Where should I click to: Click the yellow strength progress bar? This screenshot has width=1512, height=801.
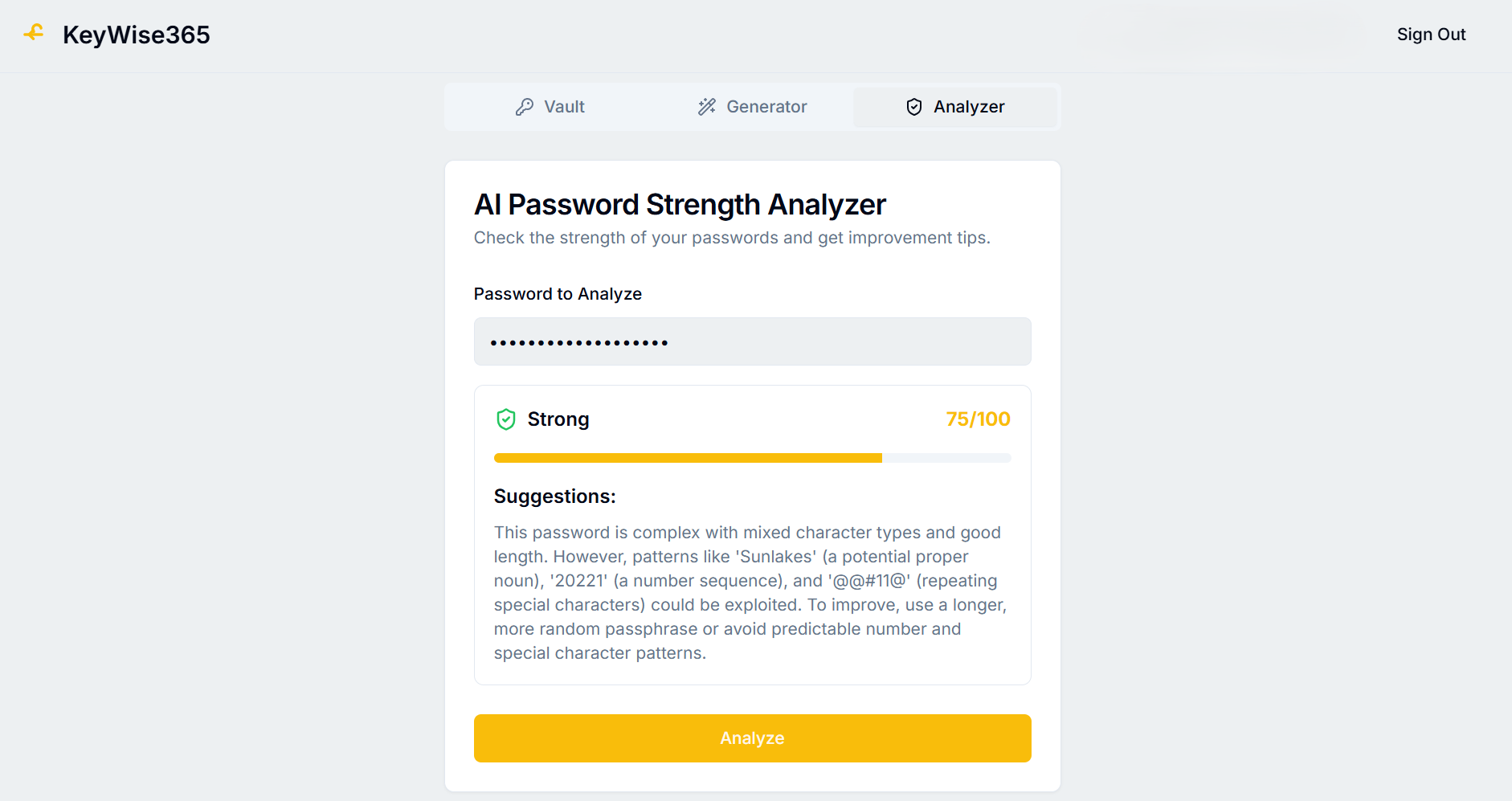[688, 458]
